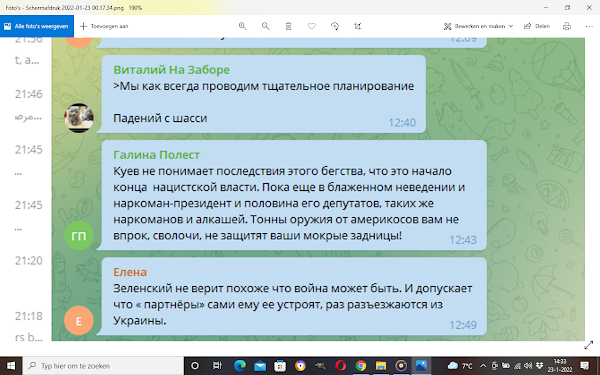Open the Mail app on taskbar
600x375 pixels.
coord(260,366)
